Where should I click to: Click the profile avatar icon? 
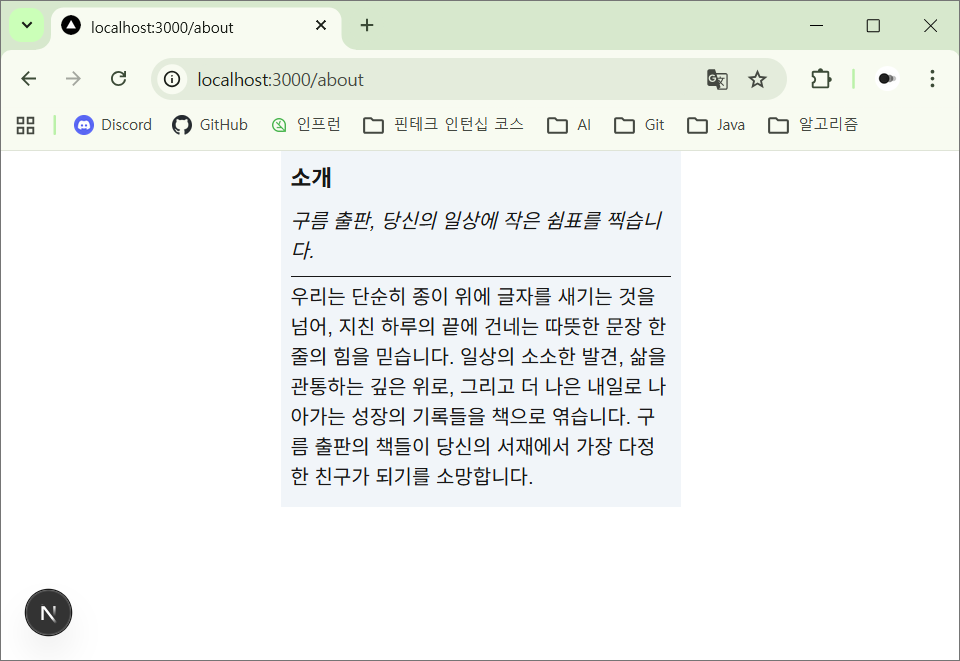pyautogui.click(x=886, y=79)
